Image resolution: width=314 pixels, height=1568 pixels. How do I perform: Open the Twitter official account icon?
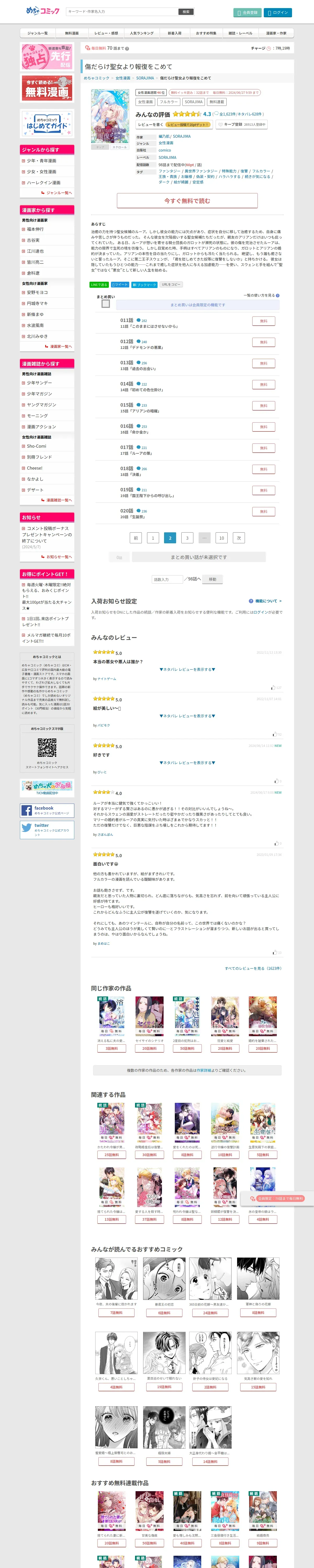click(27, 828)
